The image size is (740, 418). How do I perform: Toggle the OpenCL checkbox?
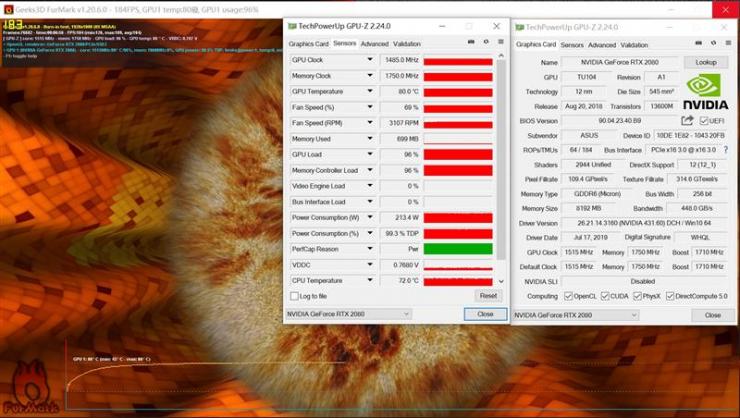(x=568, y=296)
